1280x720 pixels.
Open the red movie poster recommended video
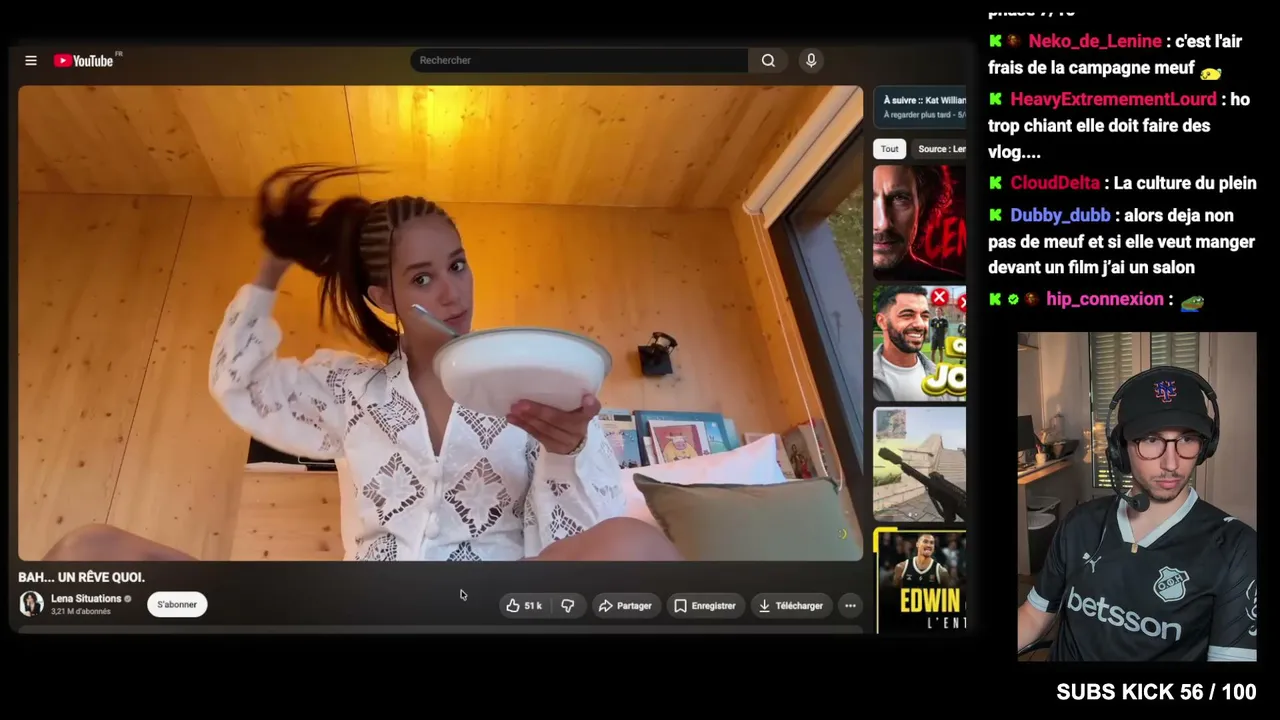(x=920, y=222)
